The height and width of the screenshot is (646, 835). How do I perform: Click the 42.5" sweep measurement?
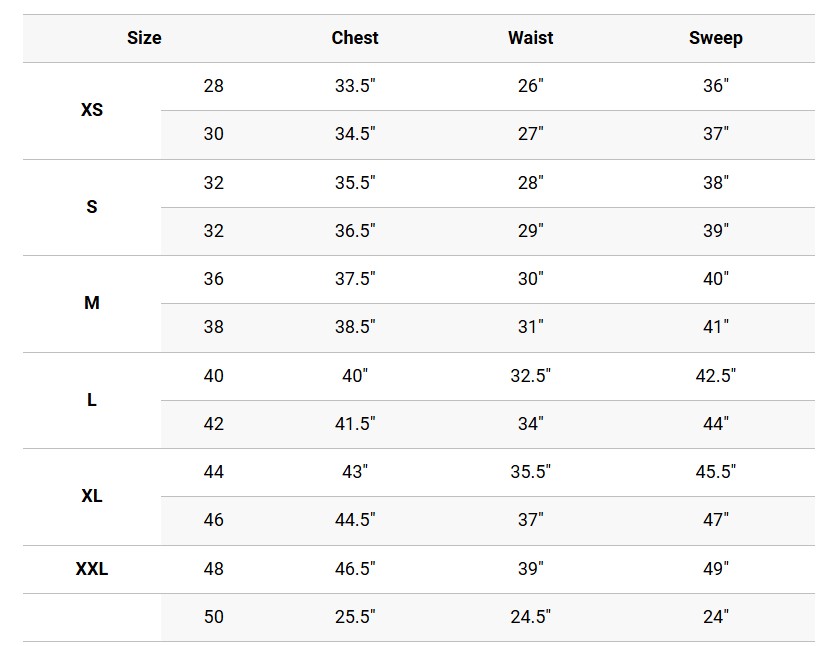[x=715, y=376]
